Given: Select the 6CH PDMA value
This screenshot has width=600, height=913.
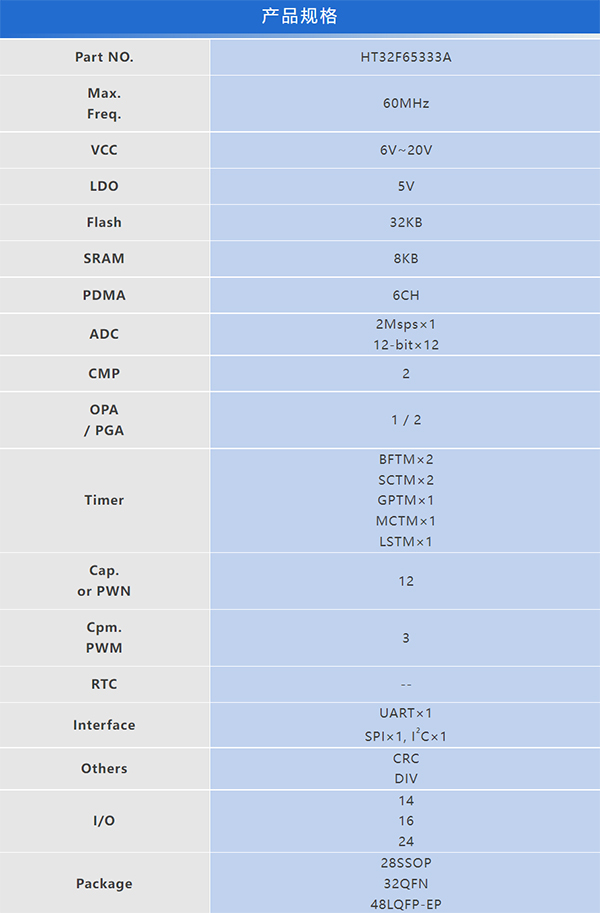Looking at the screenshot, I should coord(405,295).
